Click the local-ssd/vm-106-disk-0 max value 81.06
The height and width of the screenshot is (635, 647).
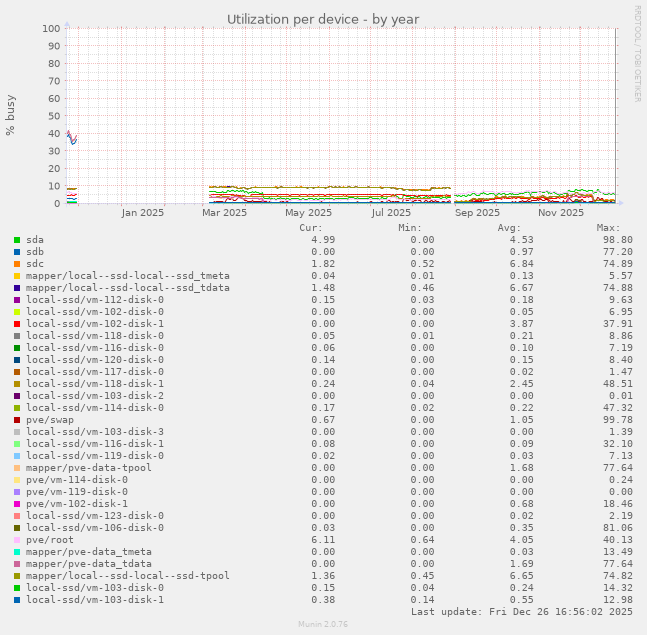(618, 528)
